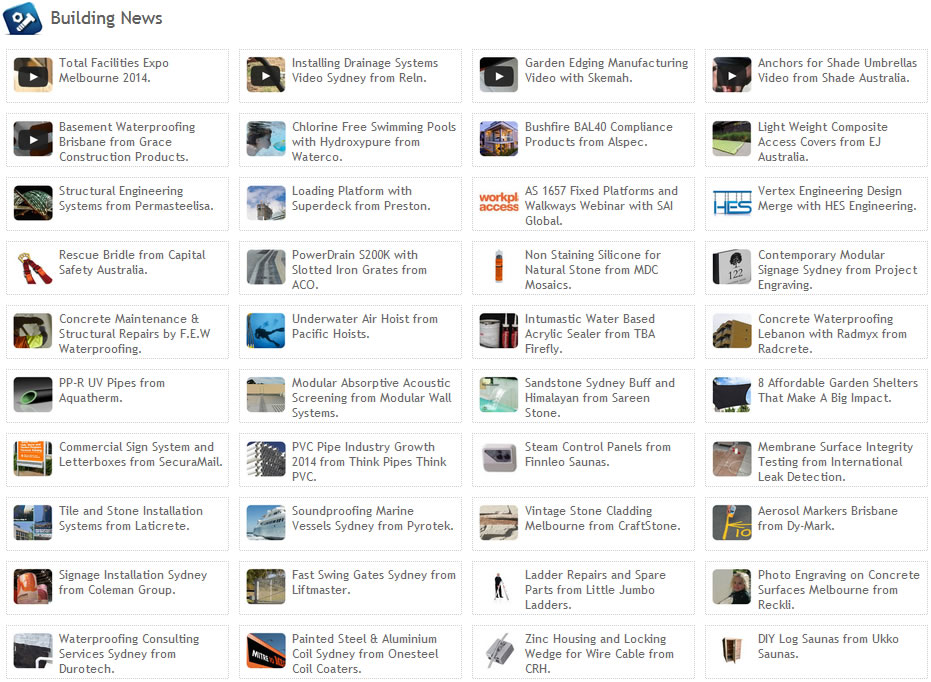
Task: Click the DIY Log Saunas cabin icon
Action: click(732, 649)
